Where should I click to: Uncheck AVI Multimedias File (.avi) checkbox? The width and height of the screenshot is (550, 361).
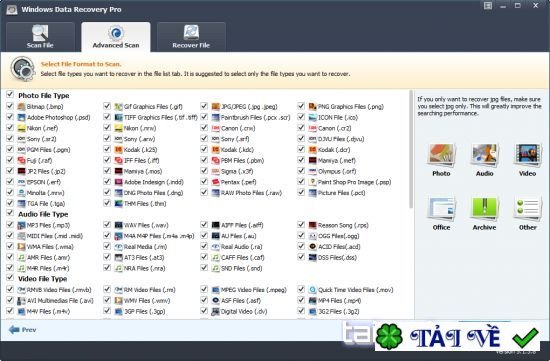tap(10, 300)
